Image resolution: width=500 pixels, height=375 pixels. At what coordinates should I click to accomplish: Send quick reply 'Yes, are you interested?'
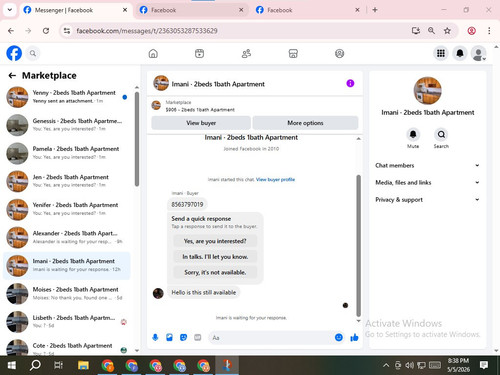(x=215, y=241)
